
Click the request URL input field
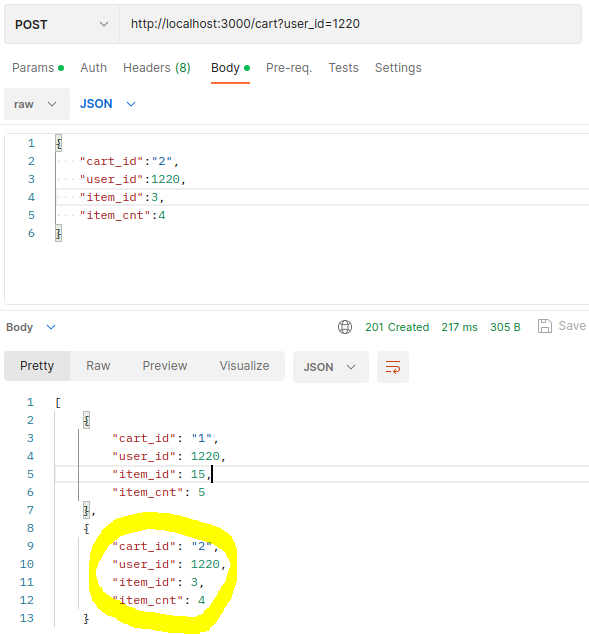350,24
